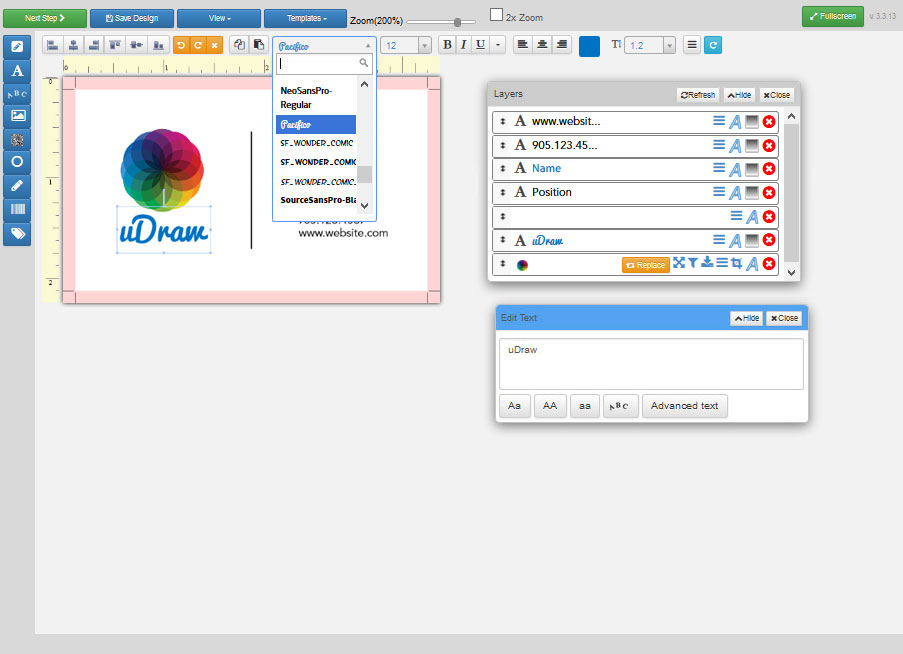Image resolution: width=903 pixels, height=654 pixels.
Task: Click the curved text ABC sidebar tool
Action: click(17, 93)
